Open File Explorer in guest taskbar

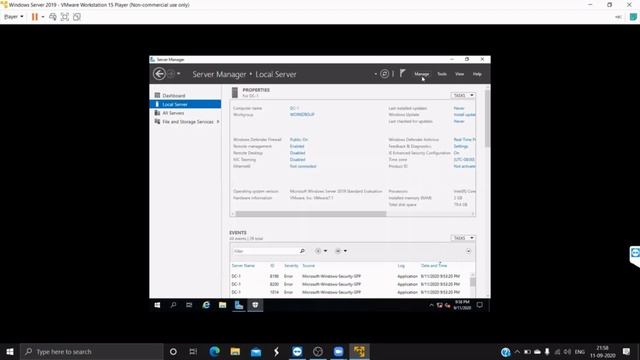click(x=222, y=305)
